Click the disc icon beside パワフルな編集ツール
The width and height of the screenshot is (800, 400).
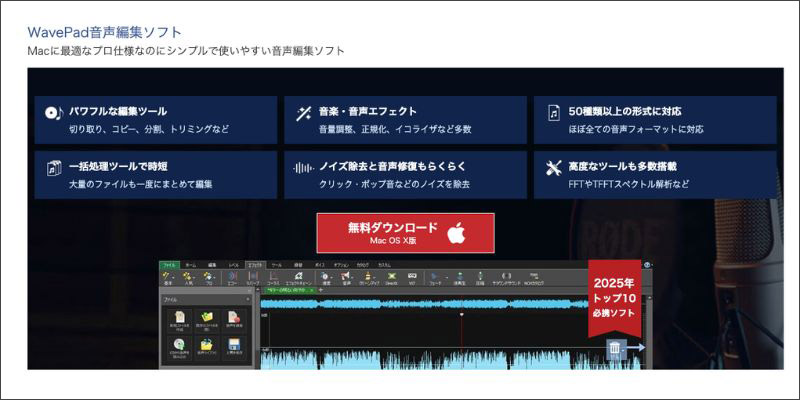(54, 113)
